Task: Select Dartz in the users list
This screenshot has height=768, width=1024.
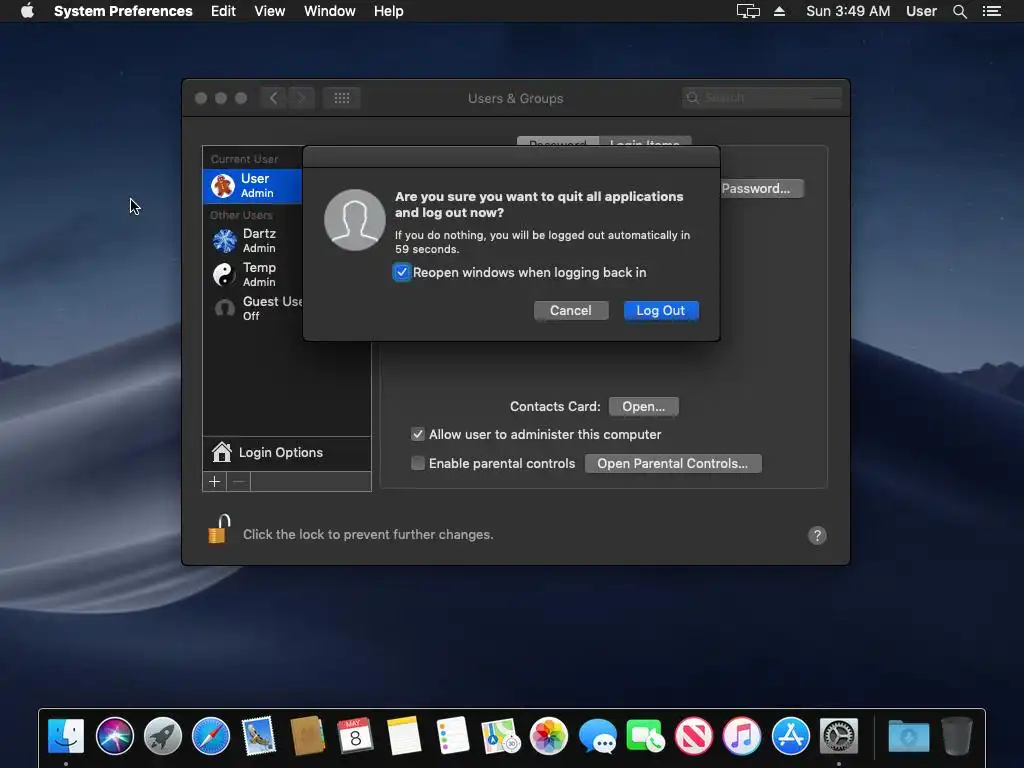Action: point(253,240)
